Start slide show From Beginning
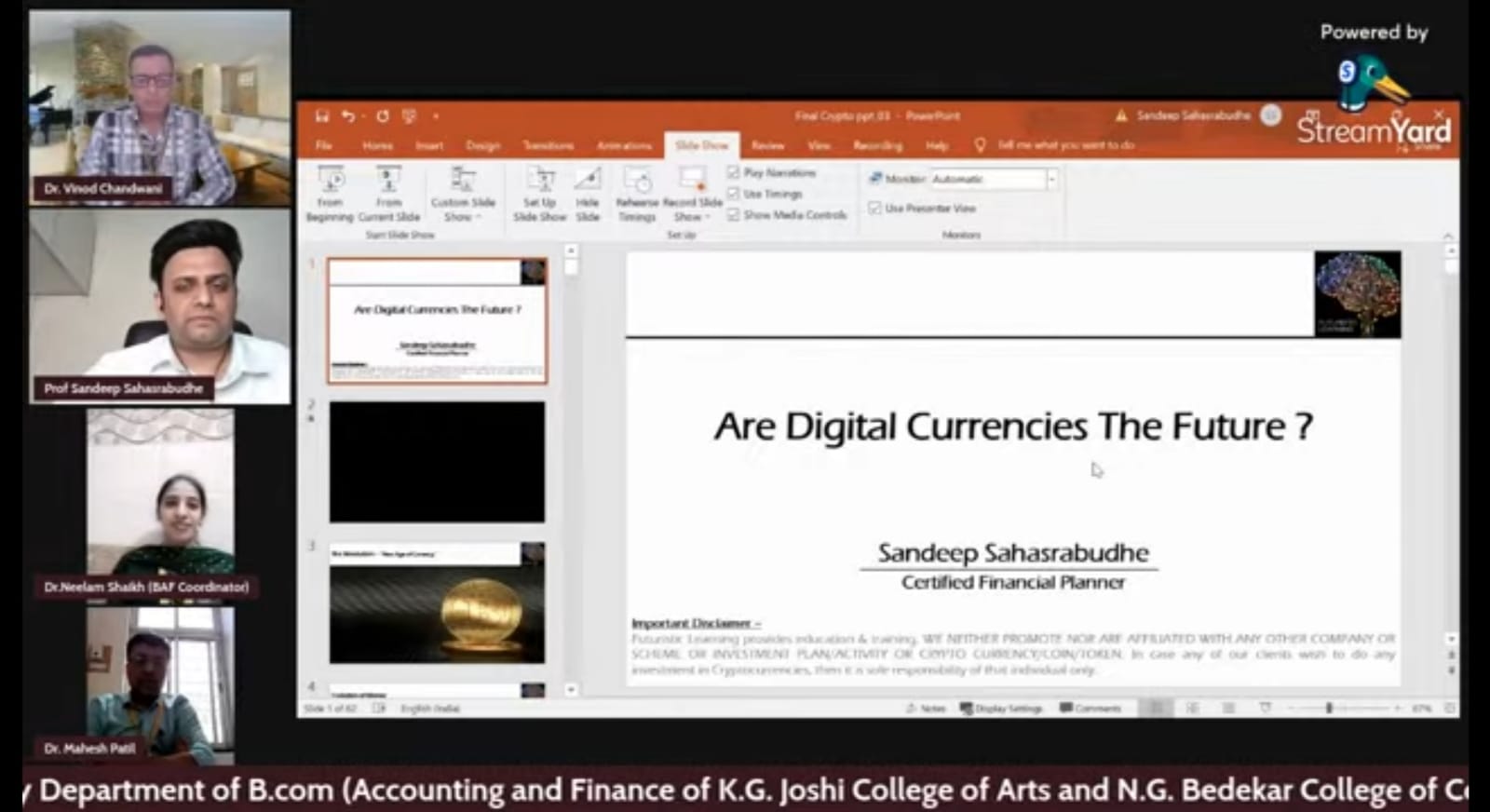Screen dimensions: 1490x812 click(x=331, y=194)
